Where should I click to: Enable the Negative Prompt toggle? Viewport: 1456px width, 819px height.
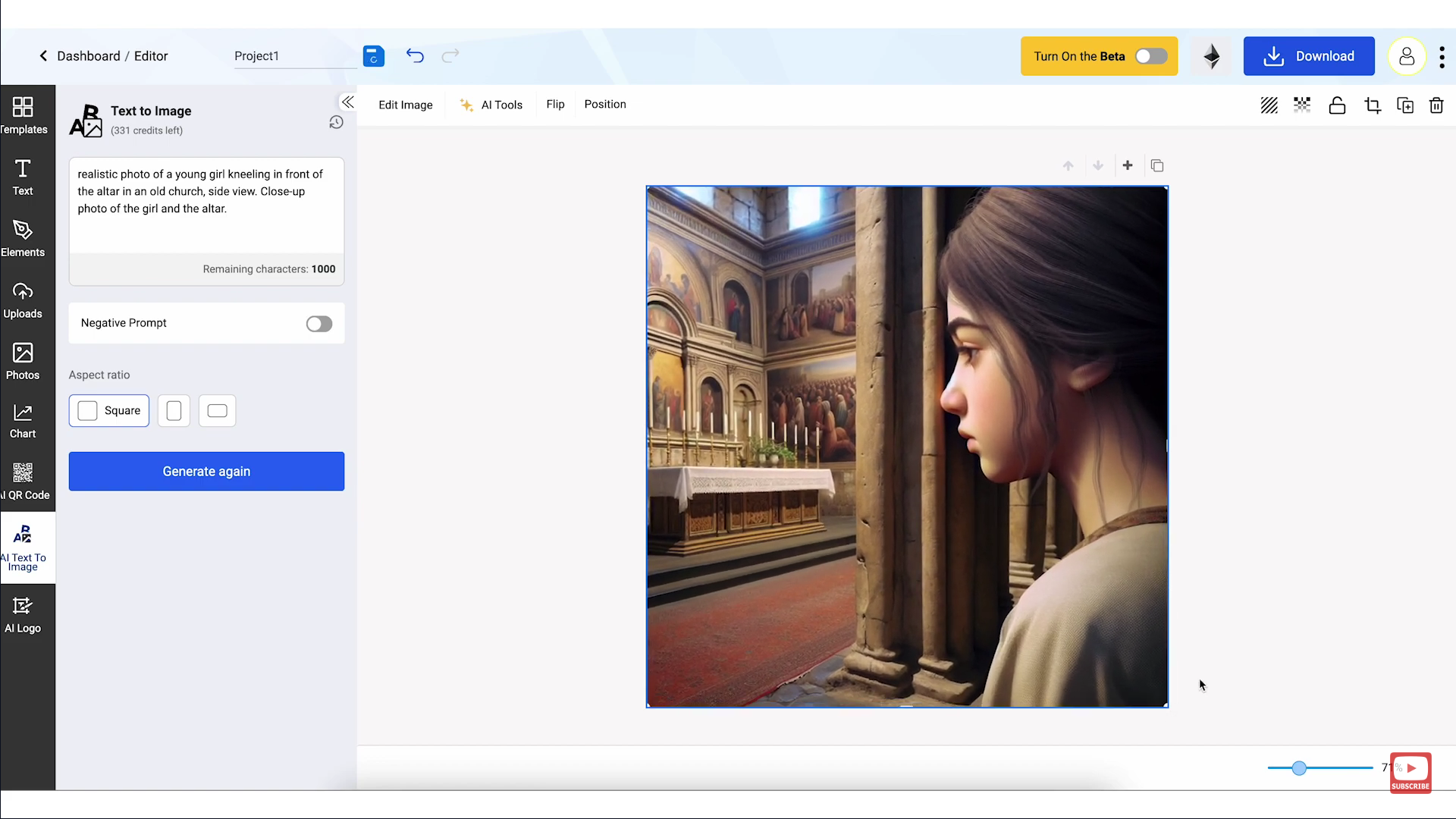click(x=318, y=323)
